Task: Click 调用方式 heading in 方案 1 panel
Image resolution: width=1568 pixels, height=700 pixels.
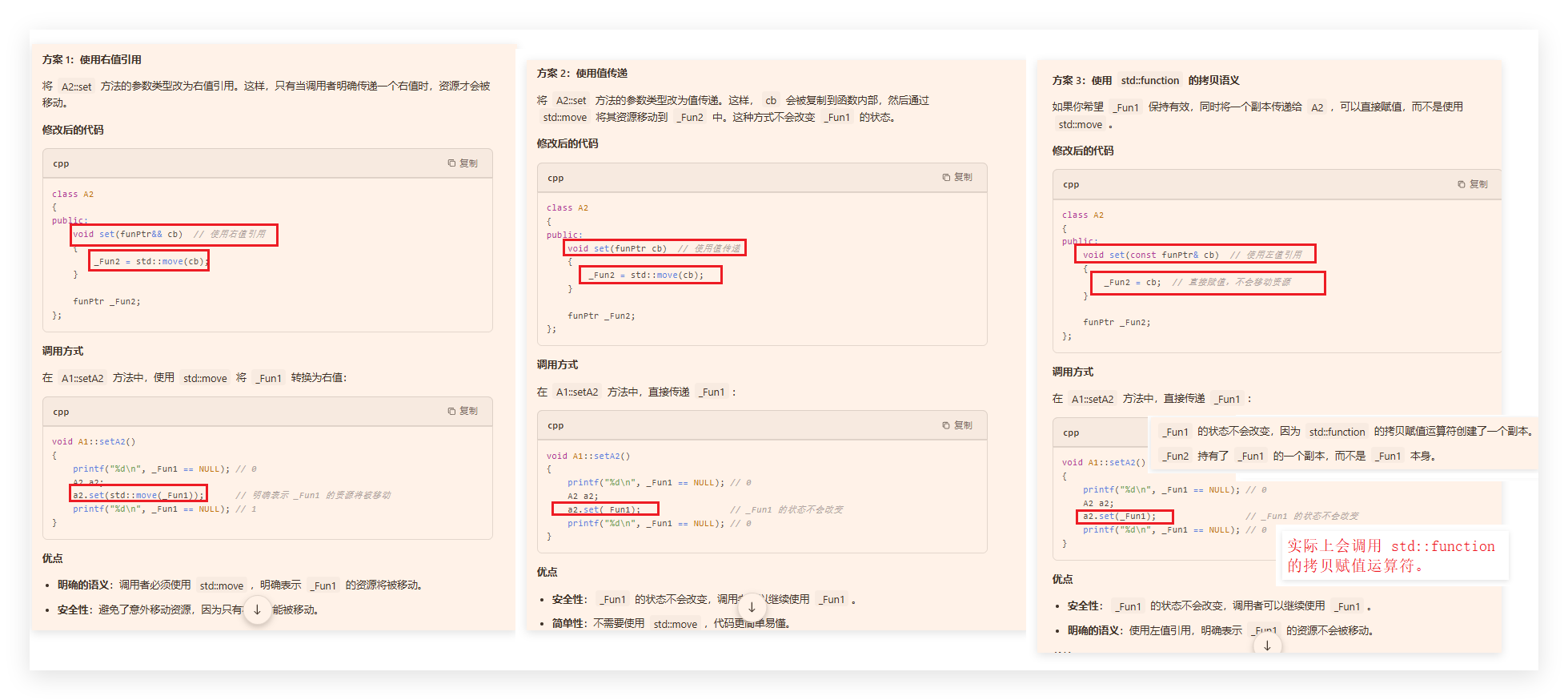Action: point(62,351)
